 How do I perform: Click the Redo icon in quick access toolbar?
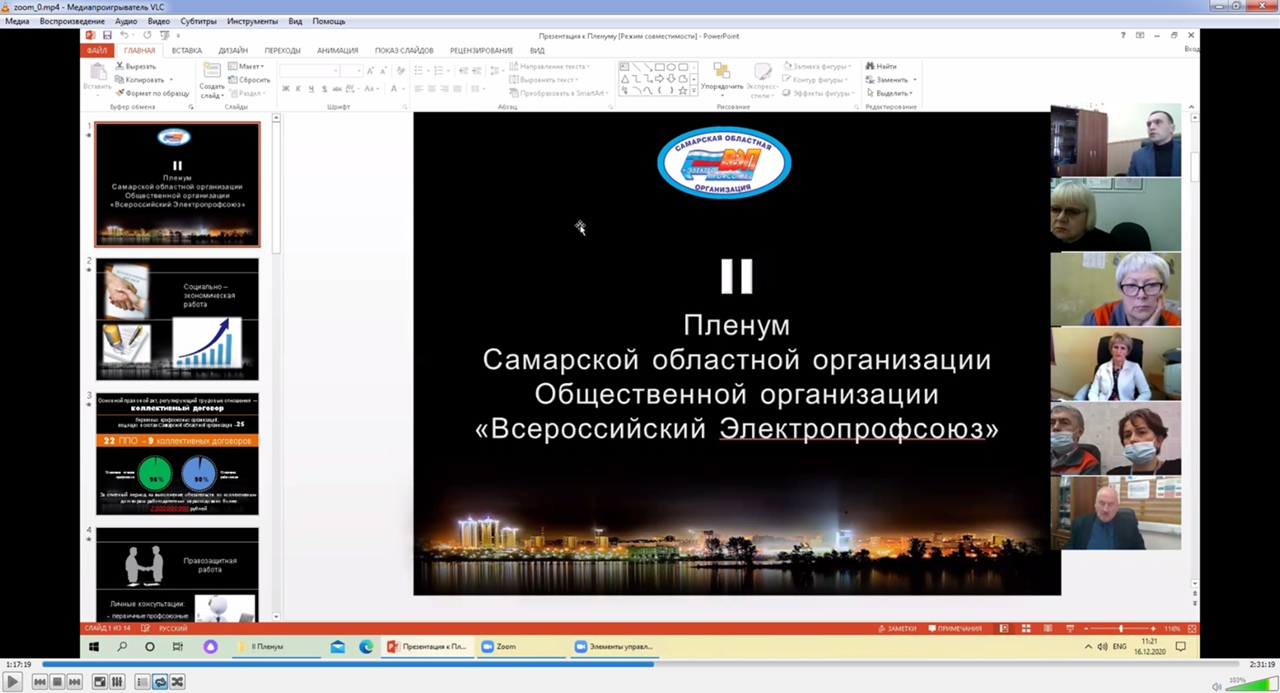point(148,35)
